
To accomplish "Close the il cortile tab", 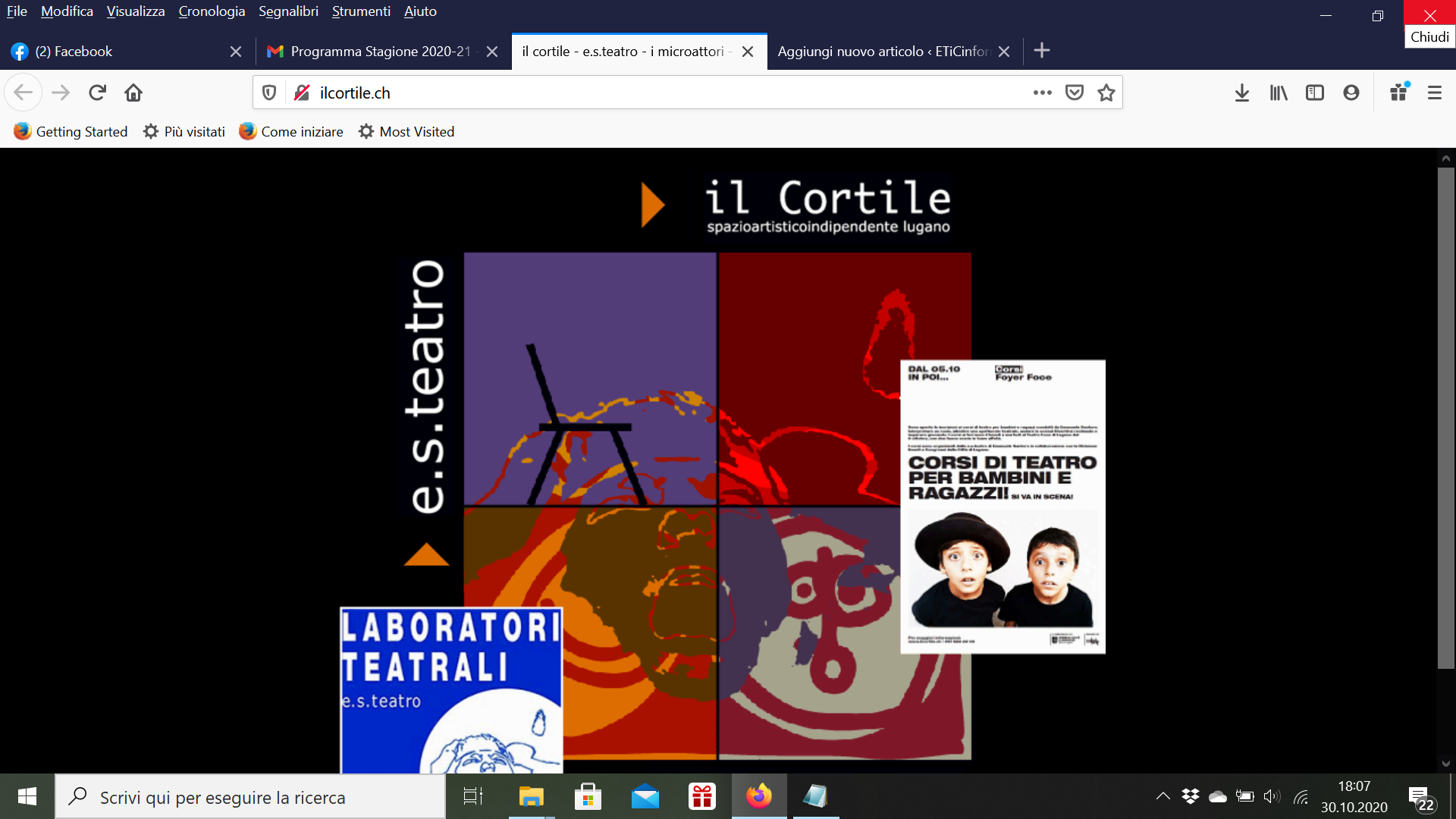I will (x=748, y=52).
